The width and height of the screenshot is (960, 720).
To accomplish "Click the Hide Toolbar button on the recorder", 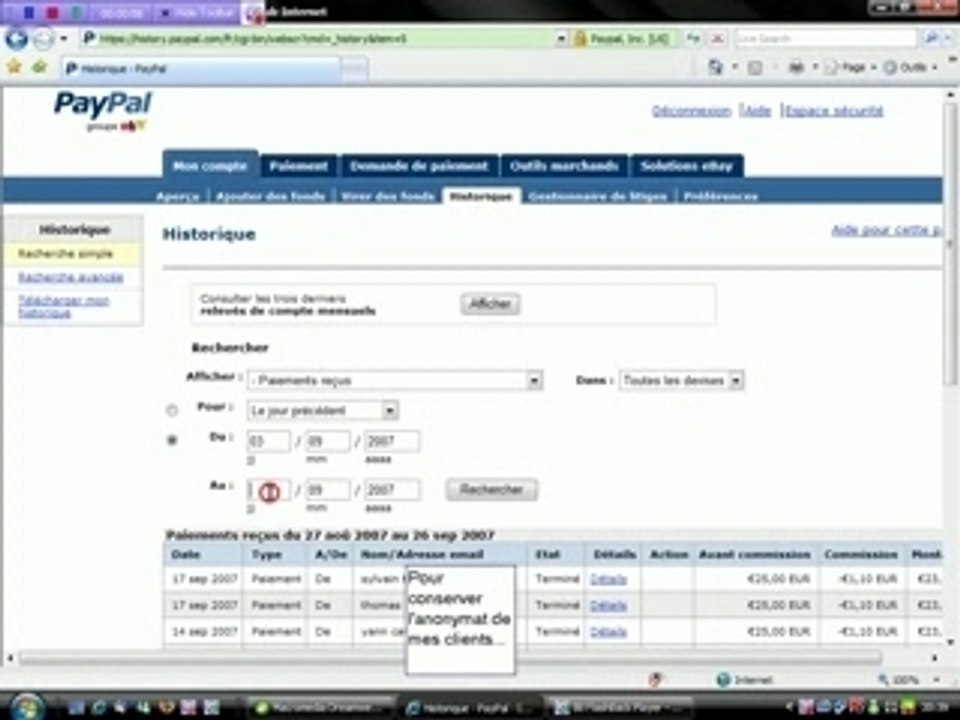I will tap(198, 12).
